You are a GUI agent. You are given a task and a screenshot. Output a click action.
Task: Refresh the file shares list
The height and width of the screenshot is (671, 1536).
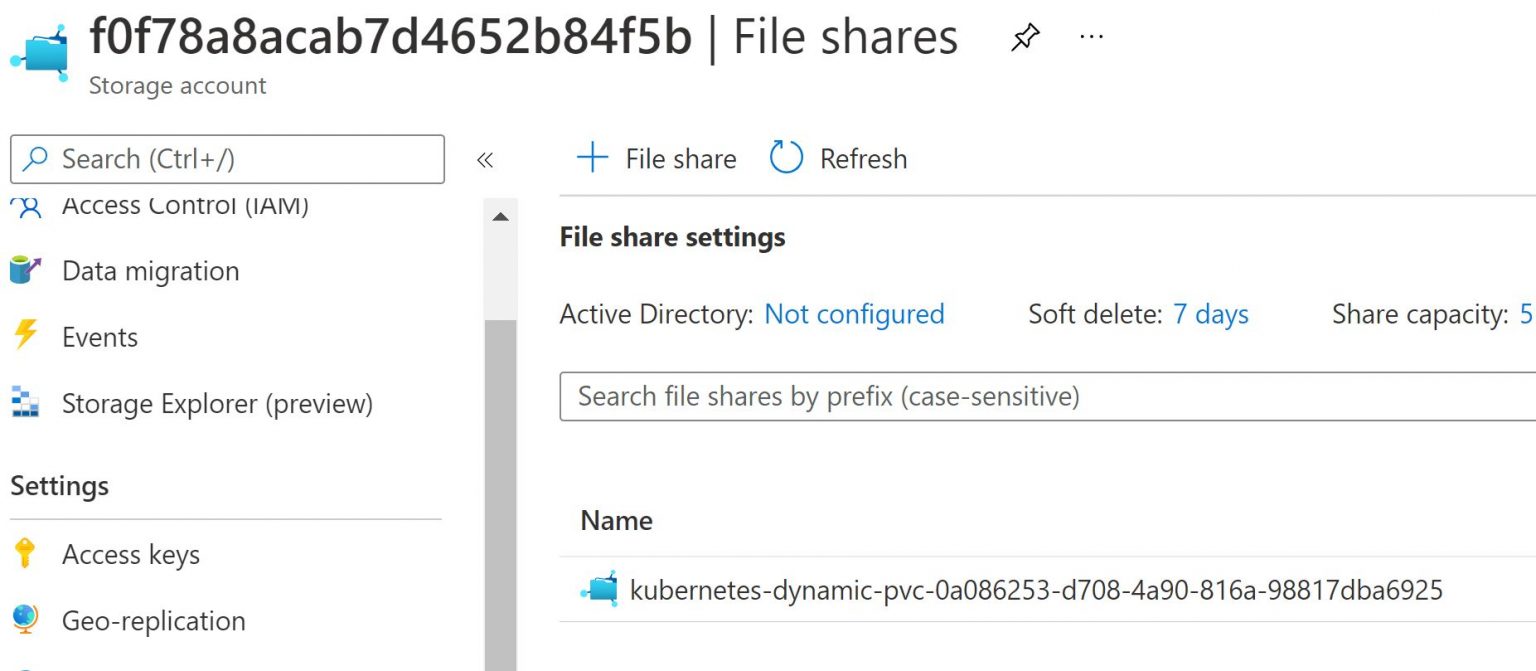point(838,158)
